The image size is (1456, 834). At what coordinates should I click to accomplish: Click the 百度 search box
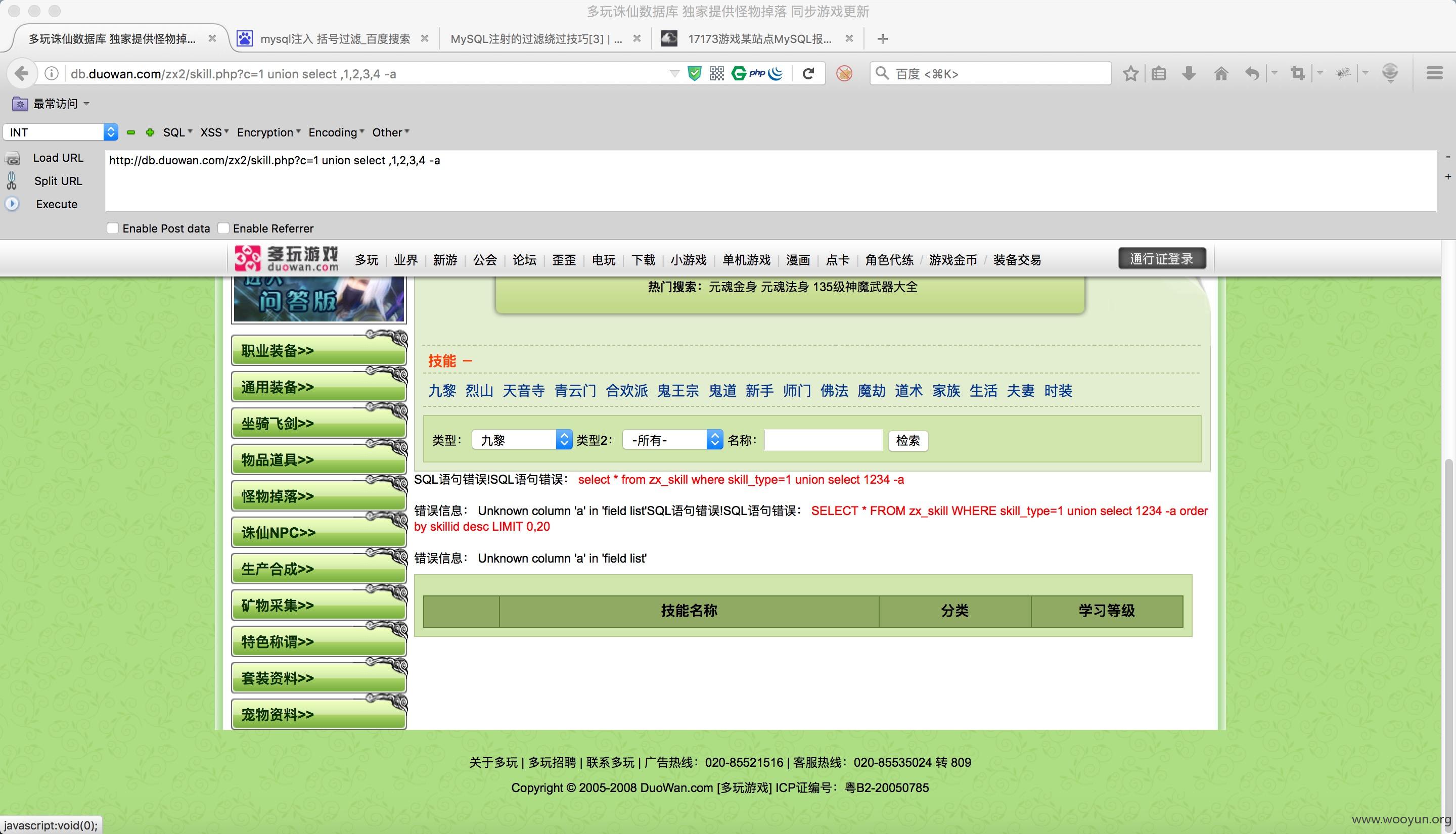tap(990, 73)
